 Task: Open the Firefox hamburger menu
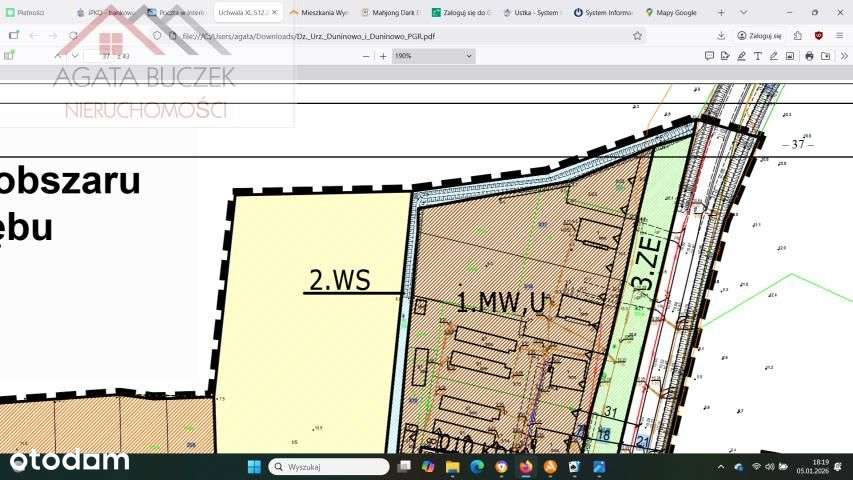(840, 36)
